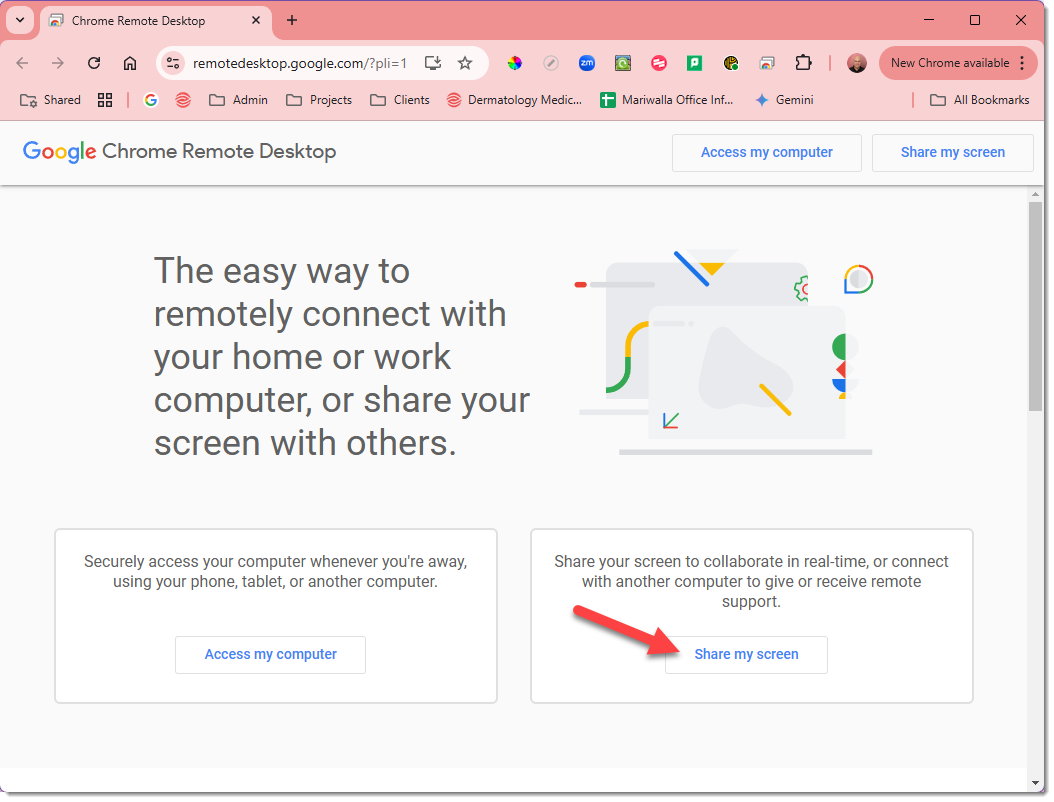
Task: Expand the Projects bookmarks folder
Action: click(x=319, y=100)
